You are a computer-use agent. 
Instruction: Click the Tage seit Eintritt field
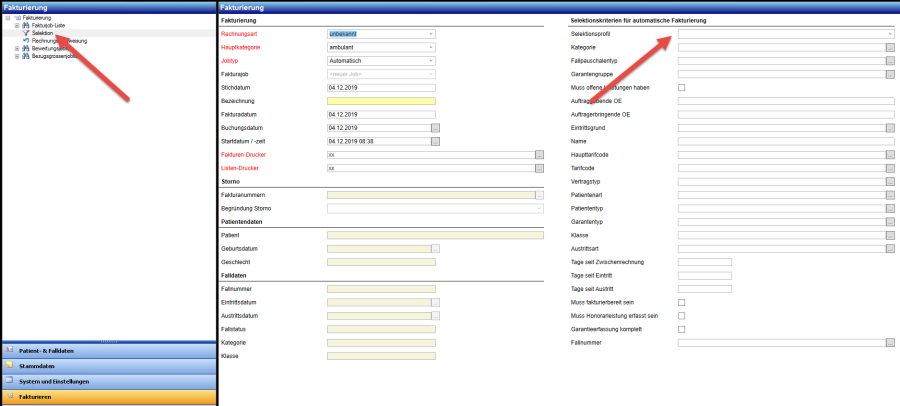pos(705,276)
